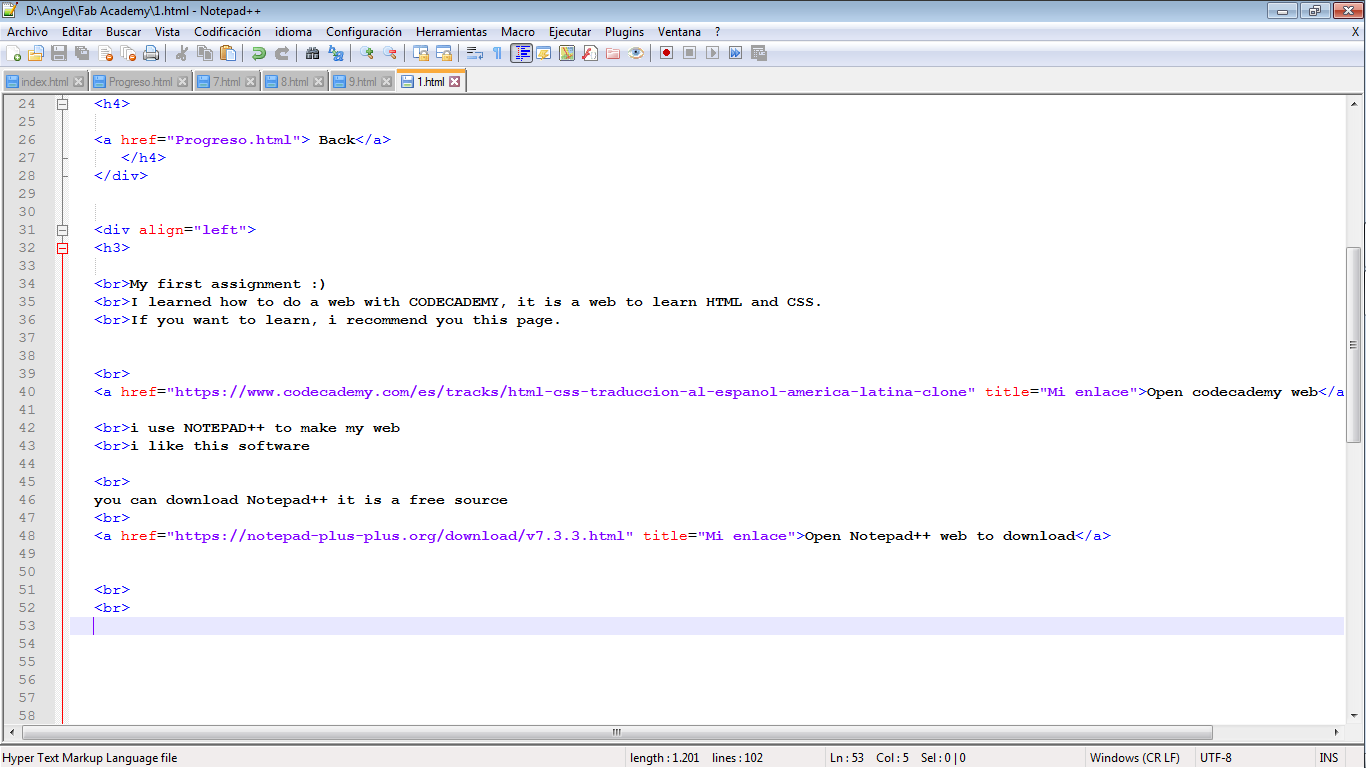Open Find with the binoculars icon
1366x768 pixels.
313,53
